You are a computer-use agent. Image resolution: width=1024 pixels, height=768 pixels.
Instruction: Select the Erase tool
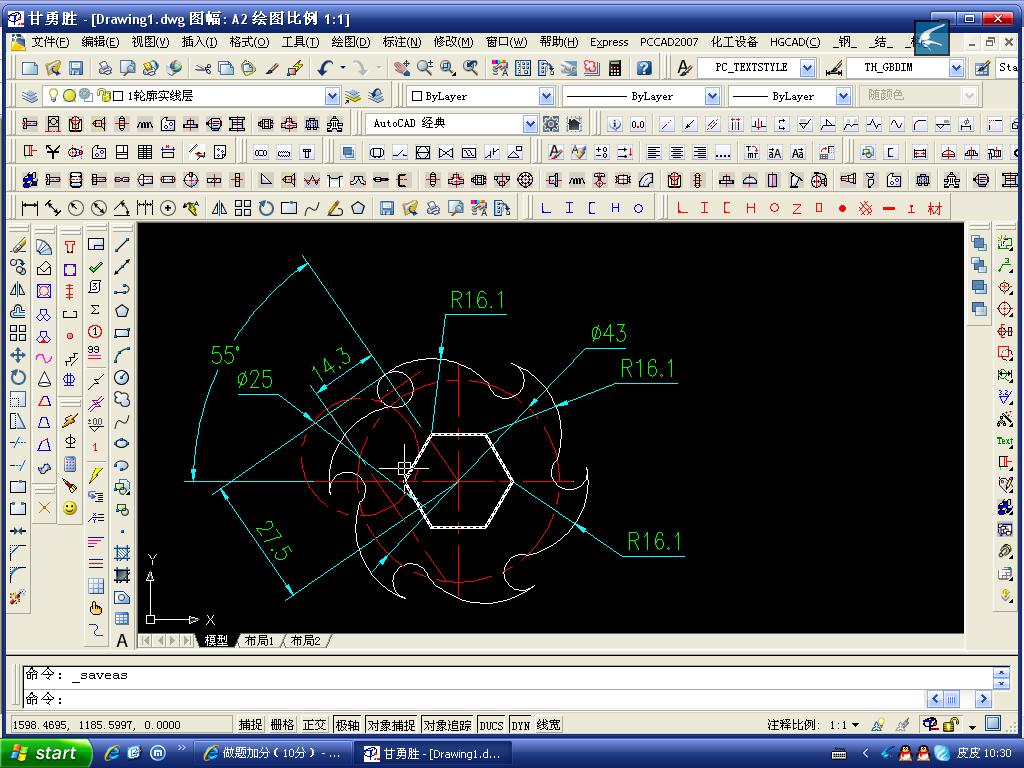18,245
